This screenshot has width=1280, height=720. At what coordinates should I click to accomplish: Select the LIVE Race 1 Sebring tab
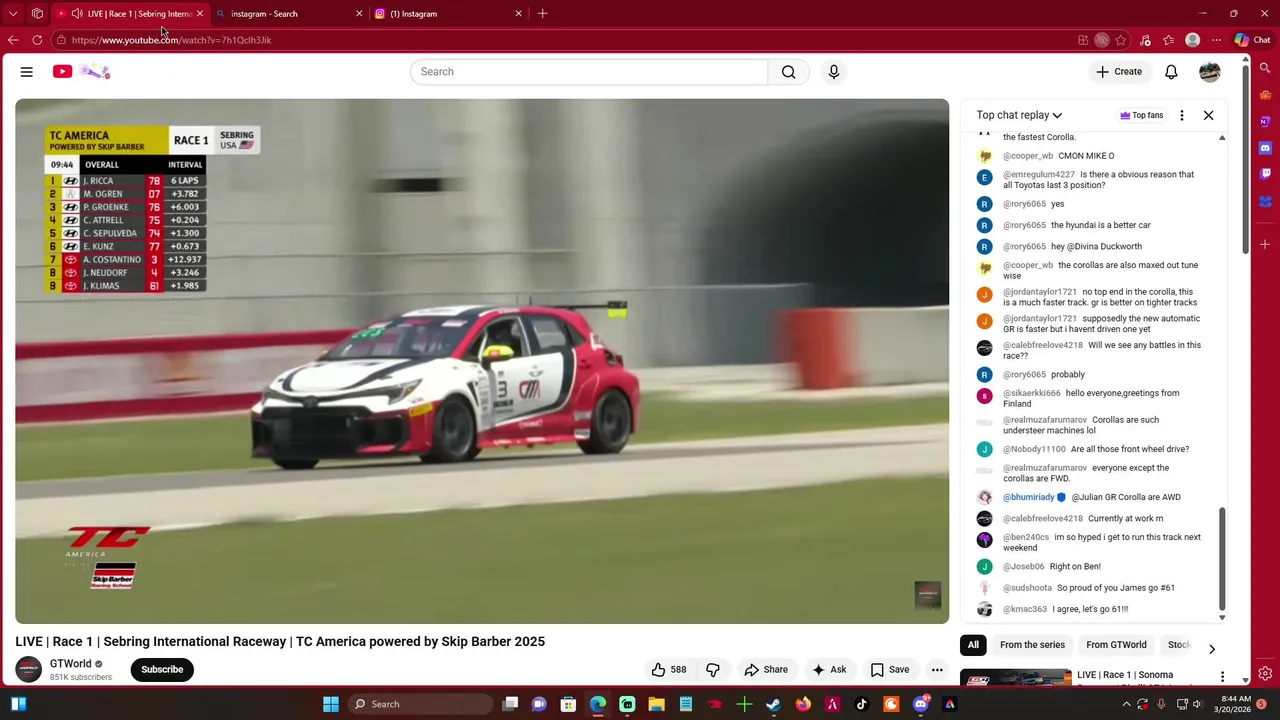click(x=130, y=14)
